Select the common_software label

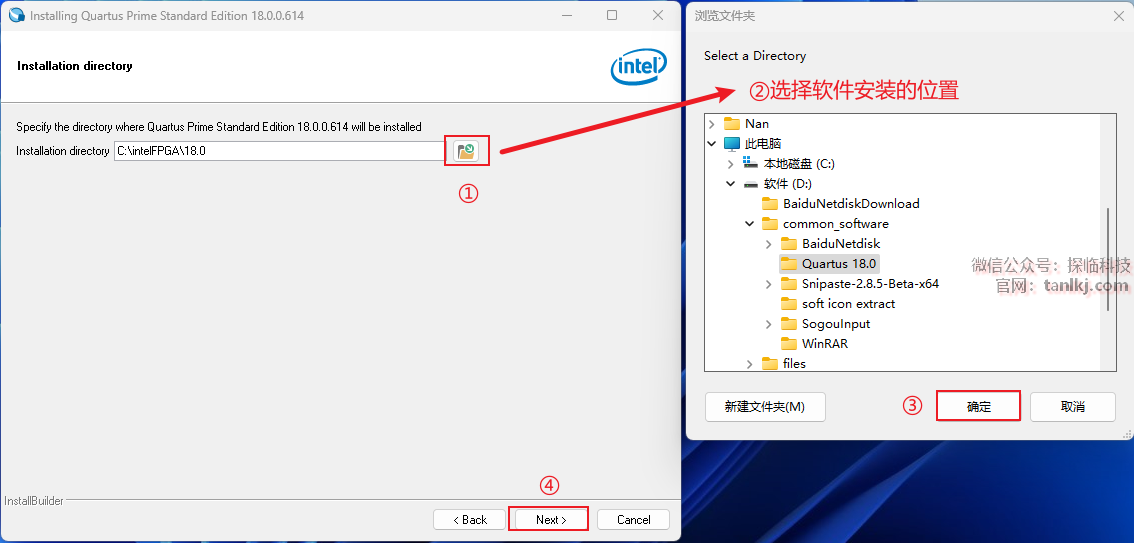(836, 224)
